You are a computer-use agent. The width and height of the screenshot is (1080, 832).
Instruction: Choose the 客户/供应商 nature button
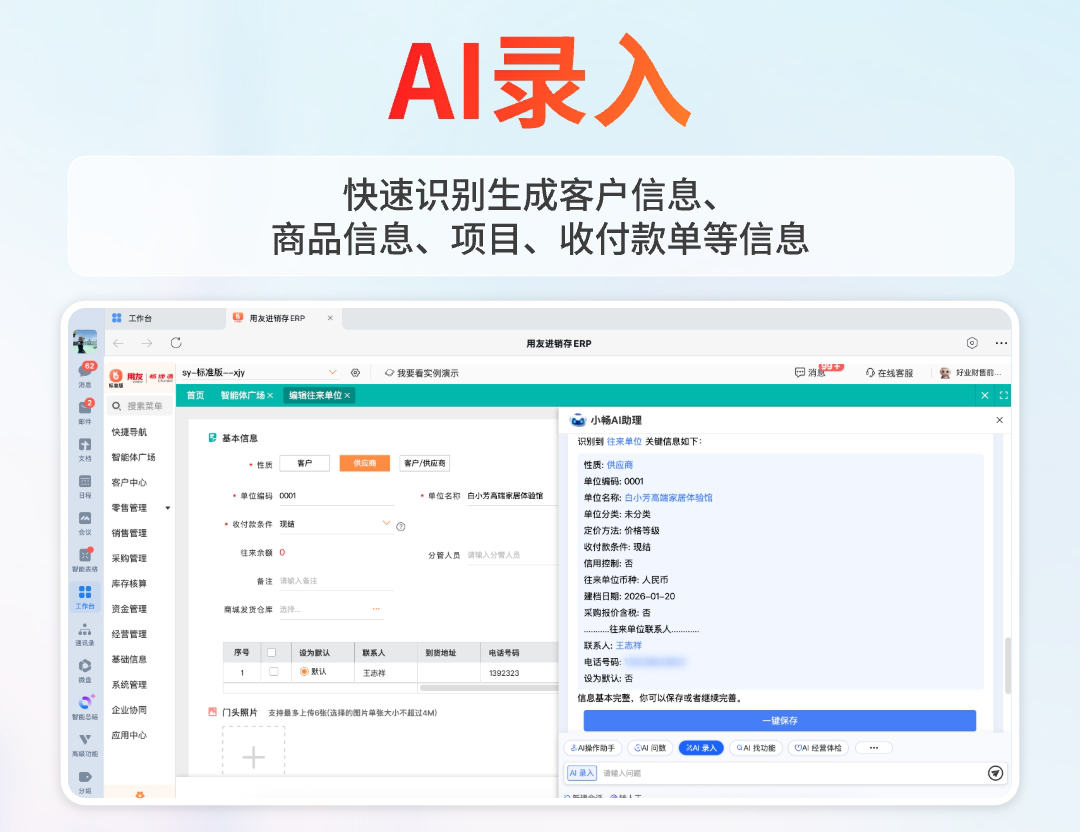tap(424, 463)
